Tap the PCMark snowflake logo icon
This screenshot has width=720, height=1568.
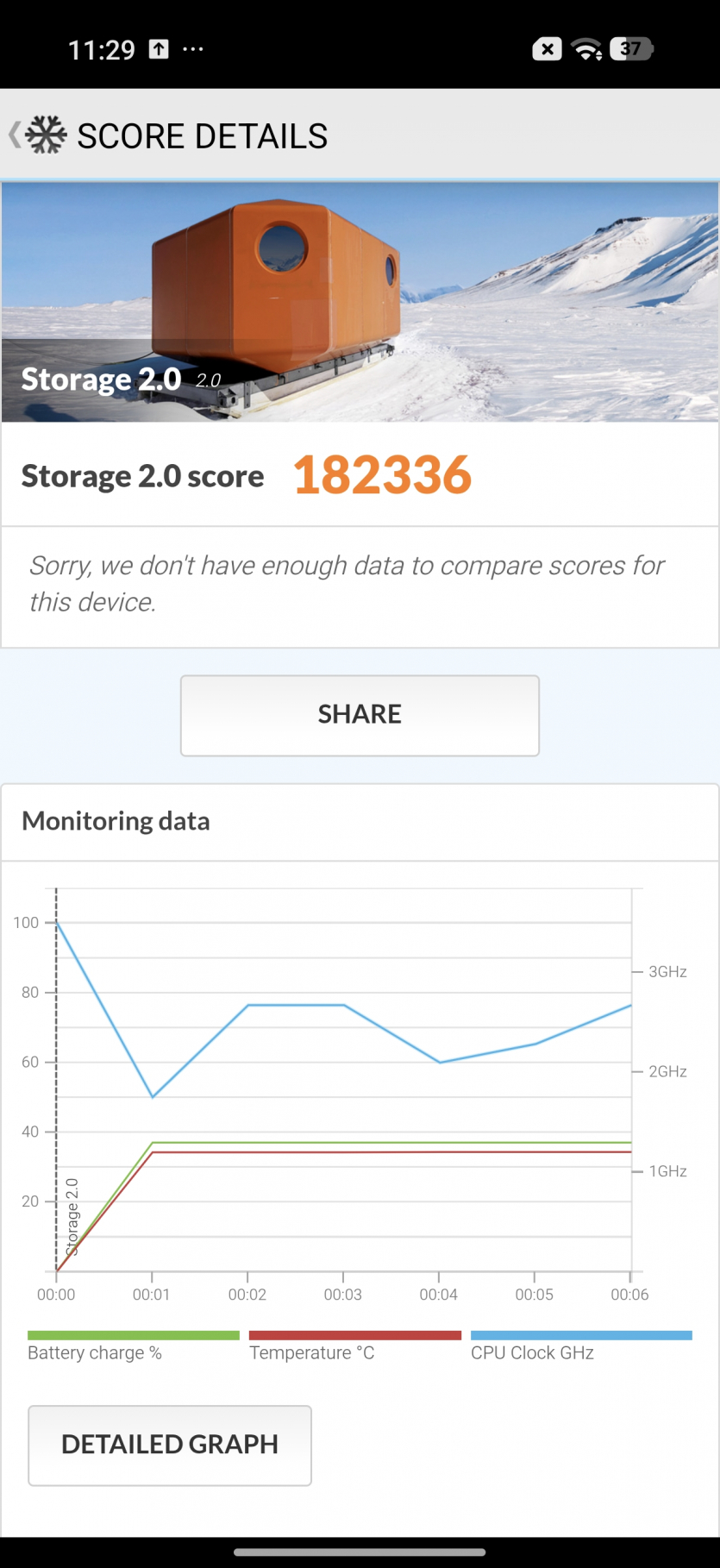(46, 135)
